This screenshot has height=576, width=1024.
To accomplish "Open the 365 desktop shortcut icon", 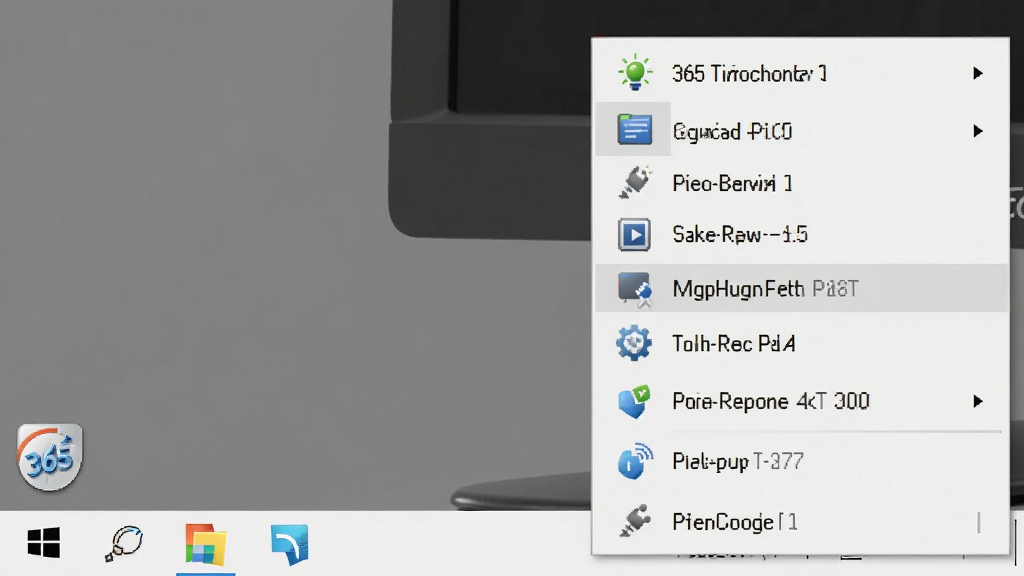I will (x=50, y=457).
